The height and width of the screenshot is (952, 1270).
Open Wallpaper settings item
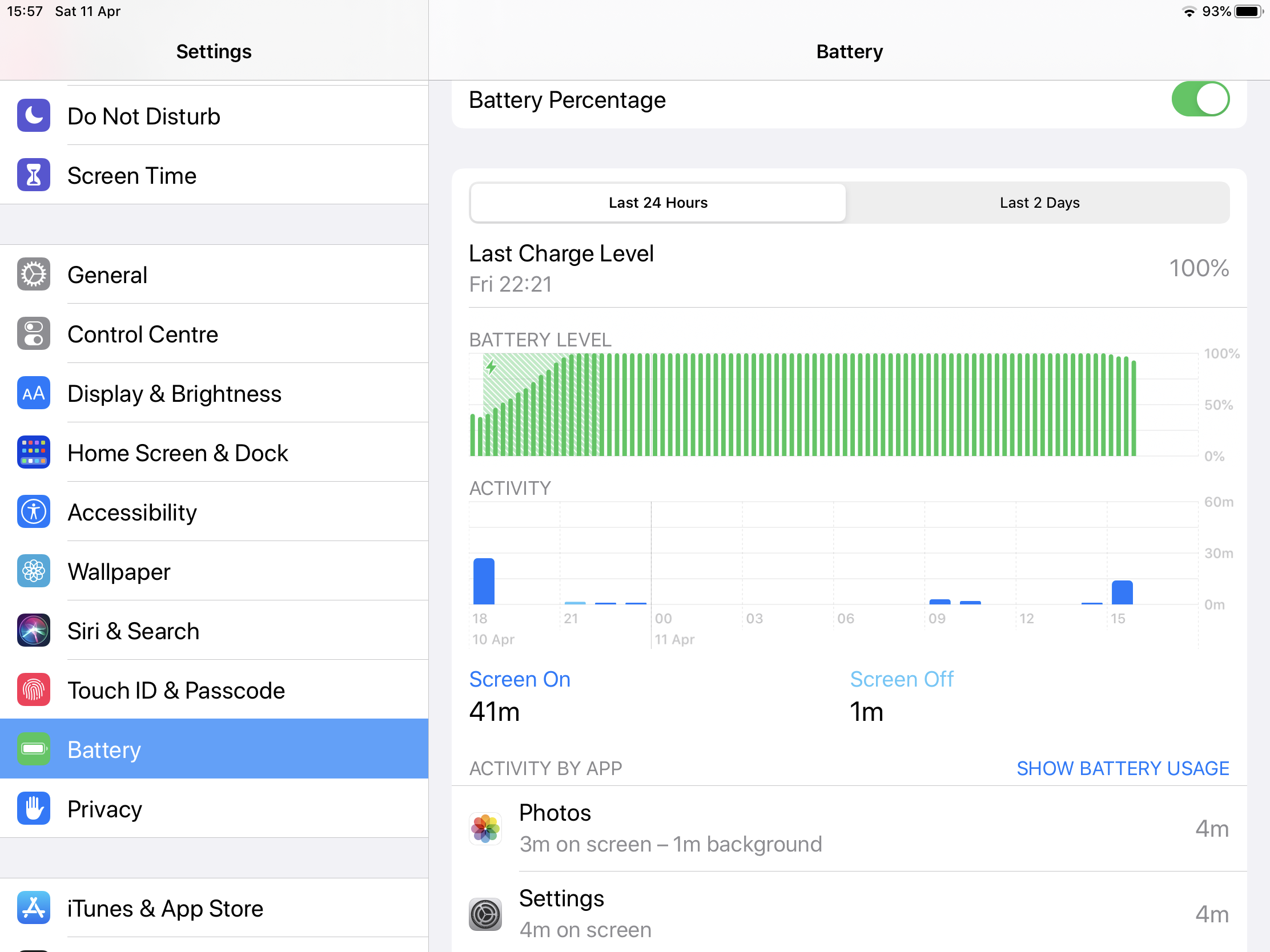[119, 572]
